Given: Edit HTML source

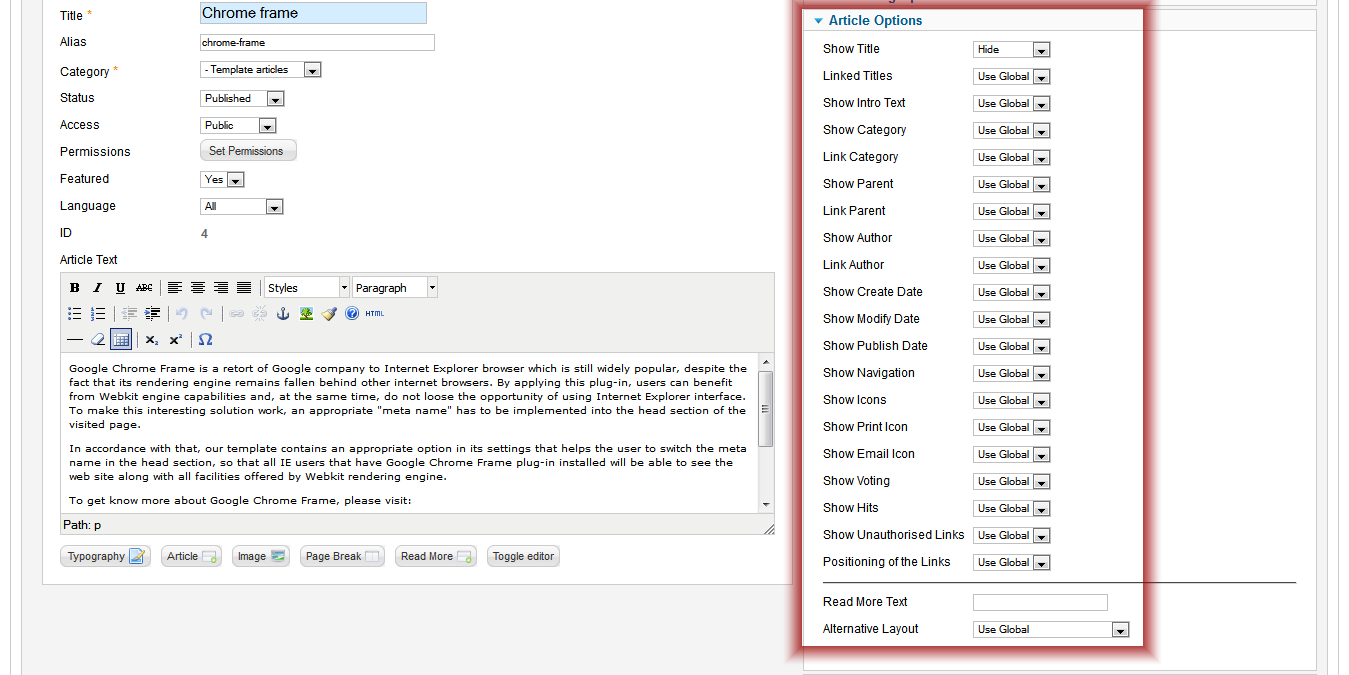Looking at the screenshot, I should point(375,314).
